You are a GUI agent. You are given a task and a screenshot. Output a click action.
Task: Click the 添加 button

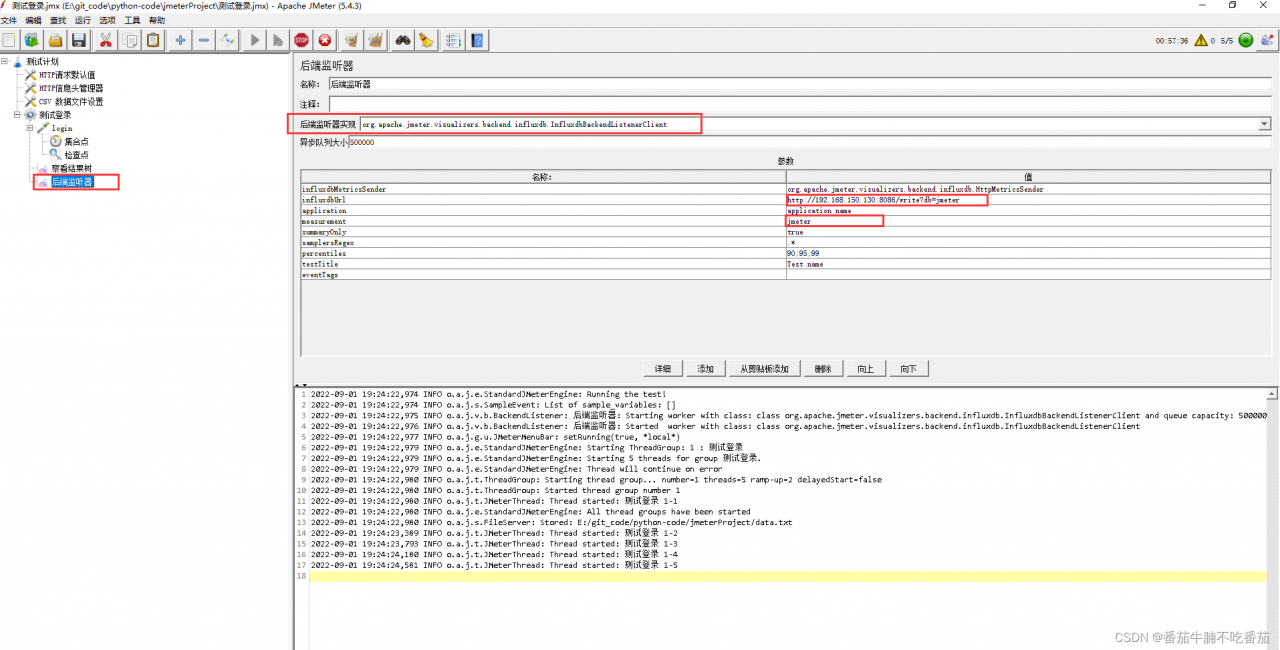[x=706, y=369]
